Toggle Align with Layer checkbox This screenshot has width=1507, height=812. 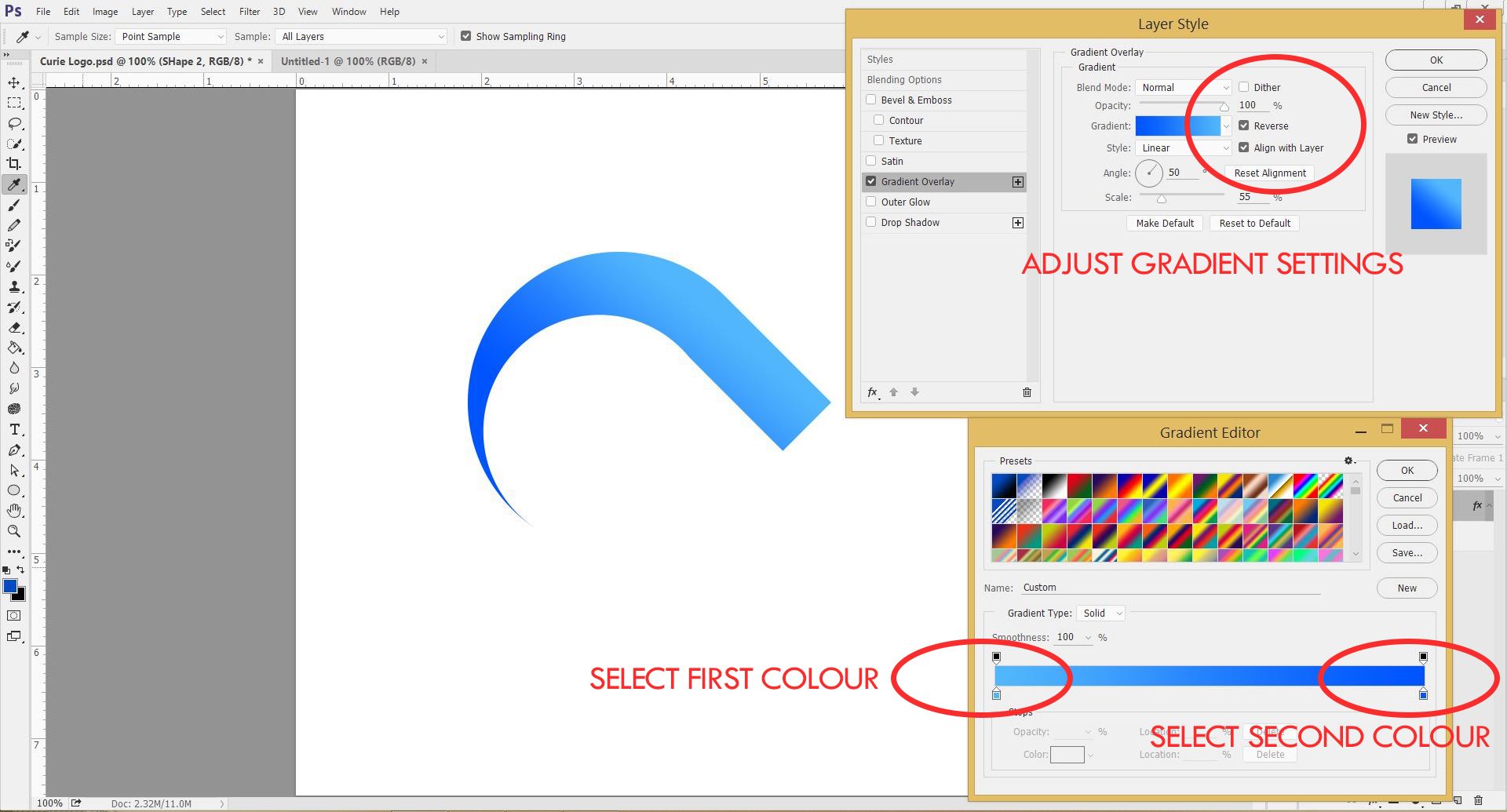1244,147
